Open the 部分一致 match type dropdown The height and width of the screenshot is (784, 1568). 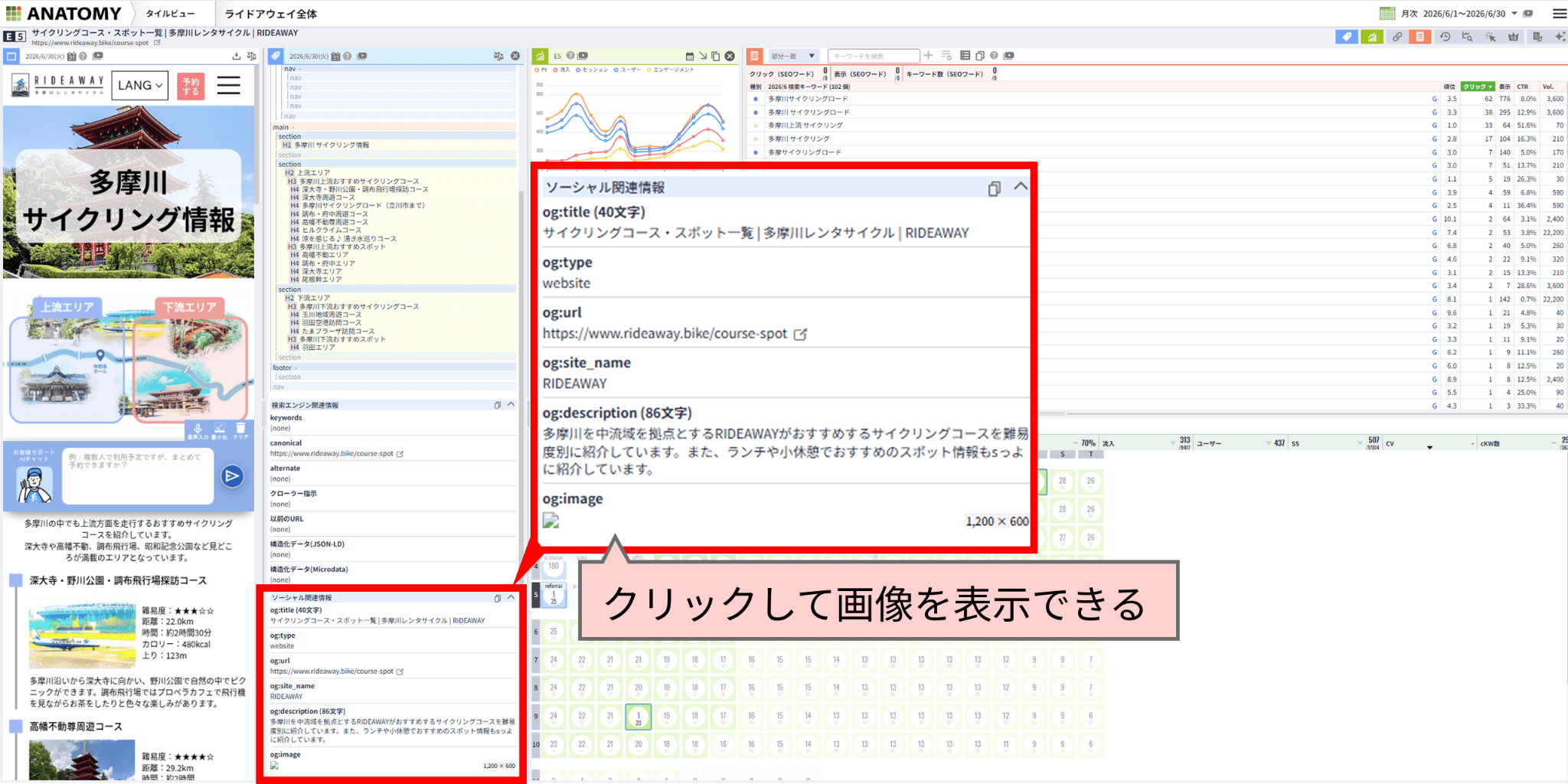coord(793,56)
